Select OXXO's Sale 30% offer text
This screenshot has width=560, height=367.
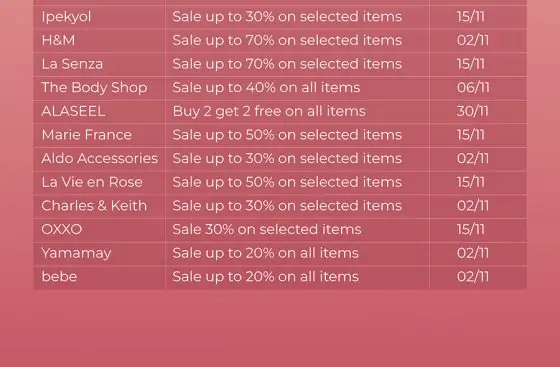267,229
